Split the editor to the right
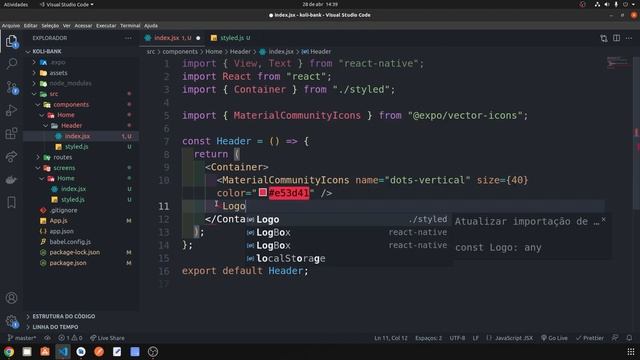The height and width of the screenshot is (360, 640). click(616, 38)
